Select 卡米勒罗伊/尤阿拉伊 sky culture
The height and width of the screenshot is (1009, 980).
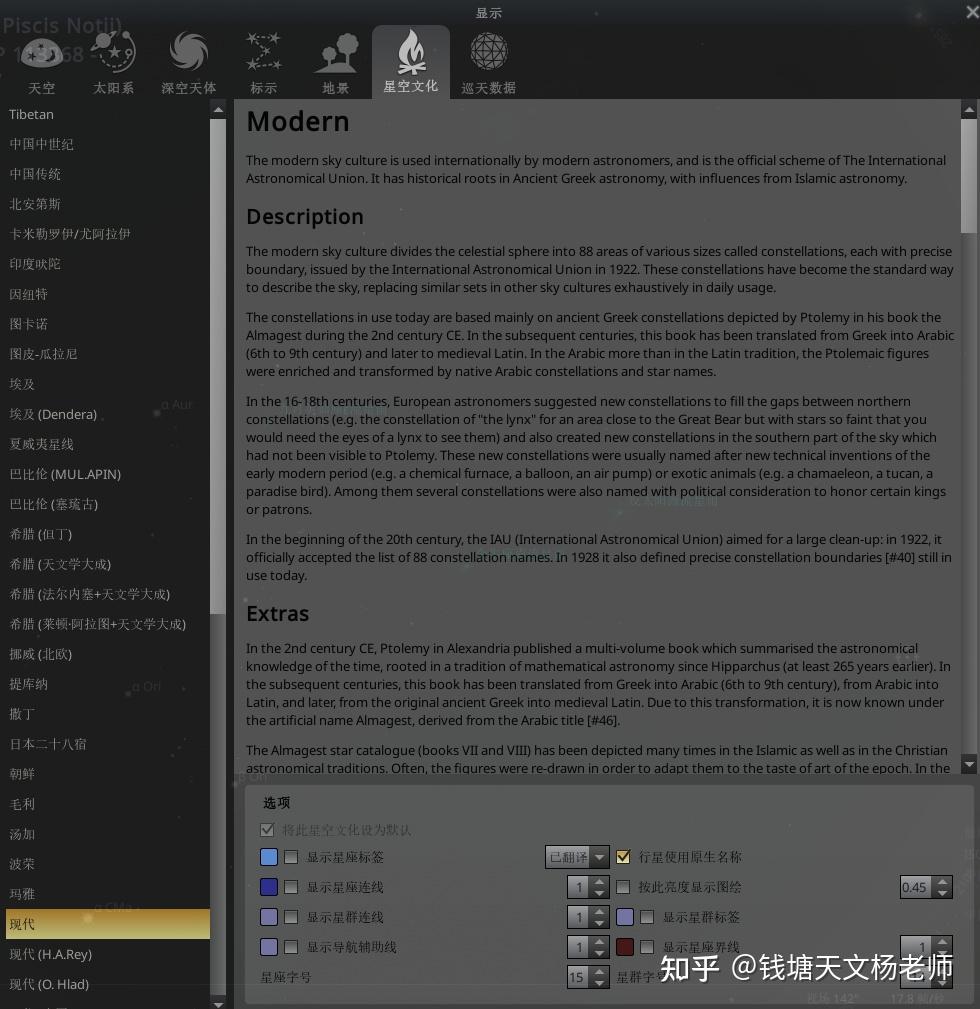tap(107, 234)
